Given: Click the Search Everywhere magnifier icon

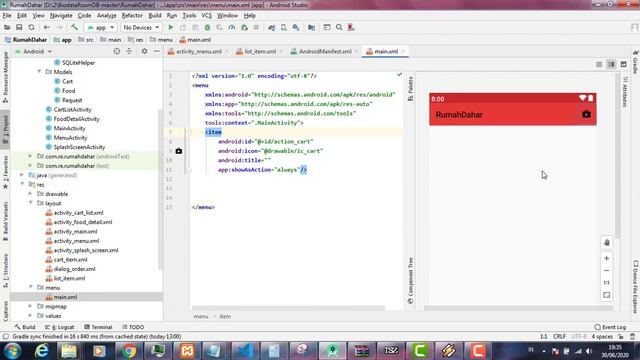Looking at the screenshot, I should (x=339, y=27).
